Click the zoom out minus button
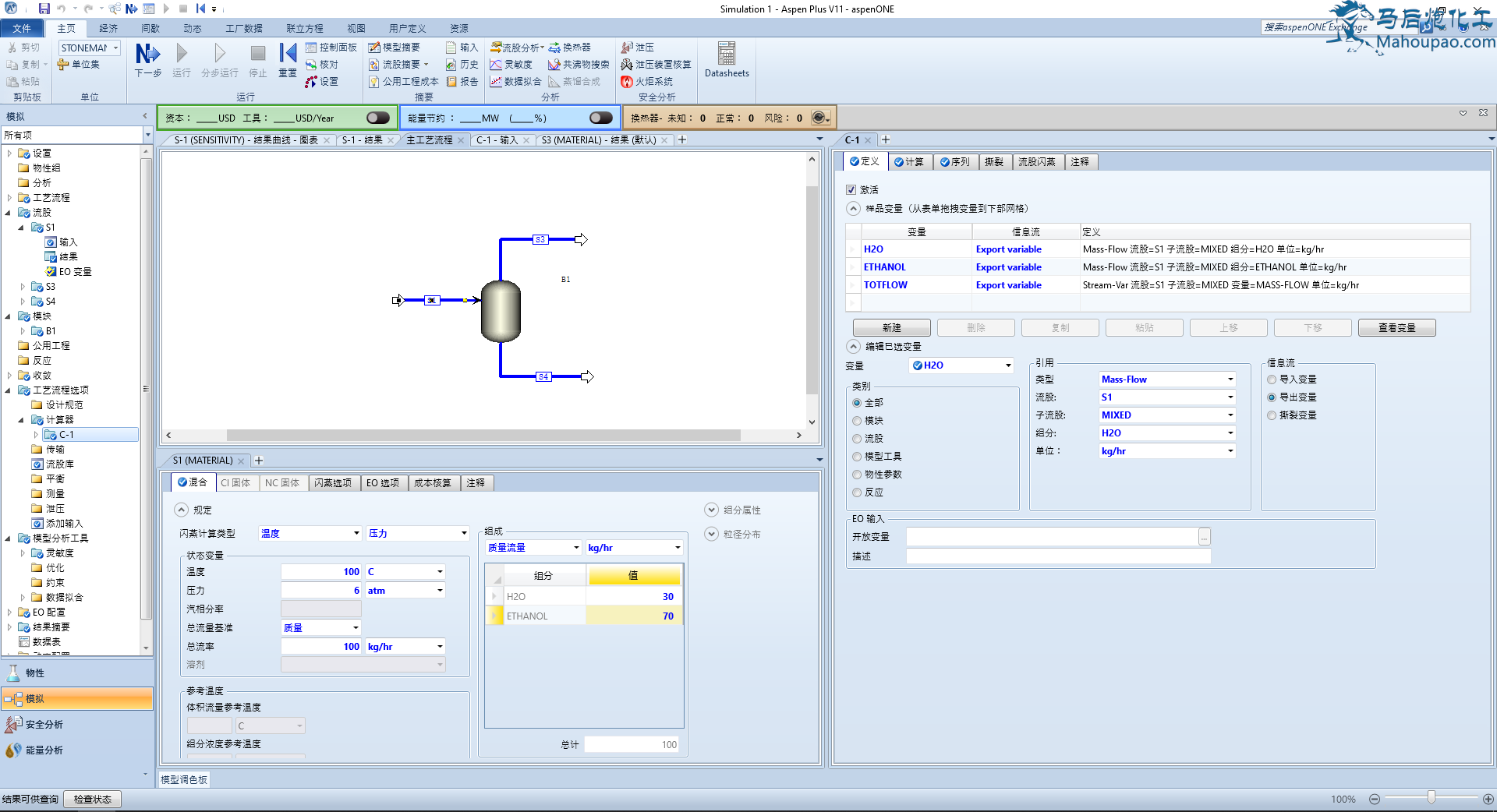 [x=1375, y=799]
